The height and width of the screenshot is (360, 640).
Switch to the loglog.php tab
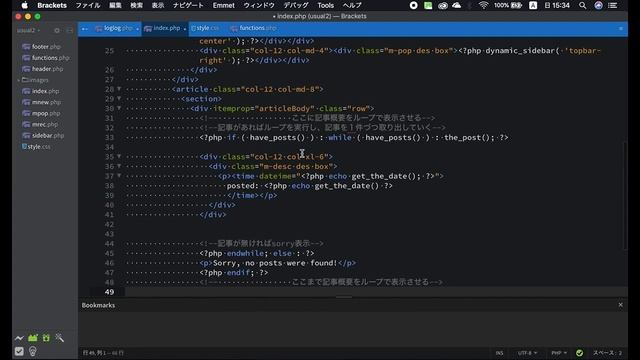point(114,28)
